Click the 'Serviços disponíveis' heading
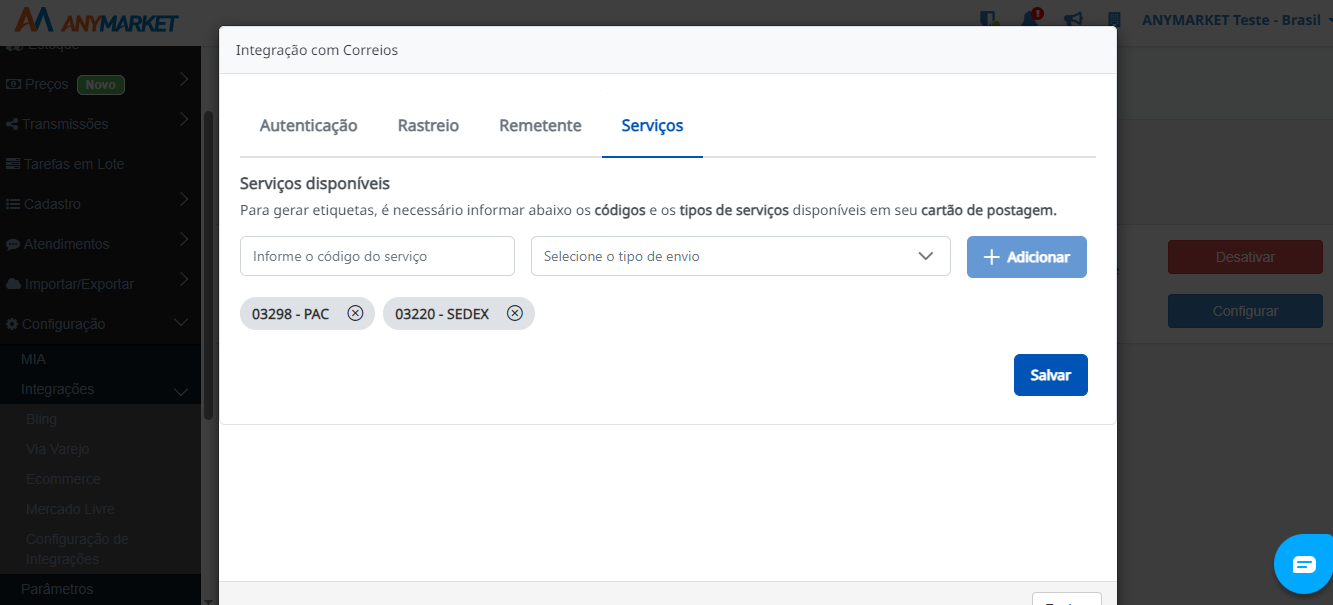This screenshot has height=605, width=1333. coord(315,184)
